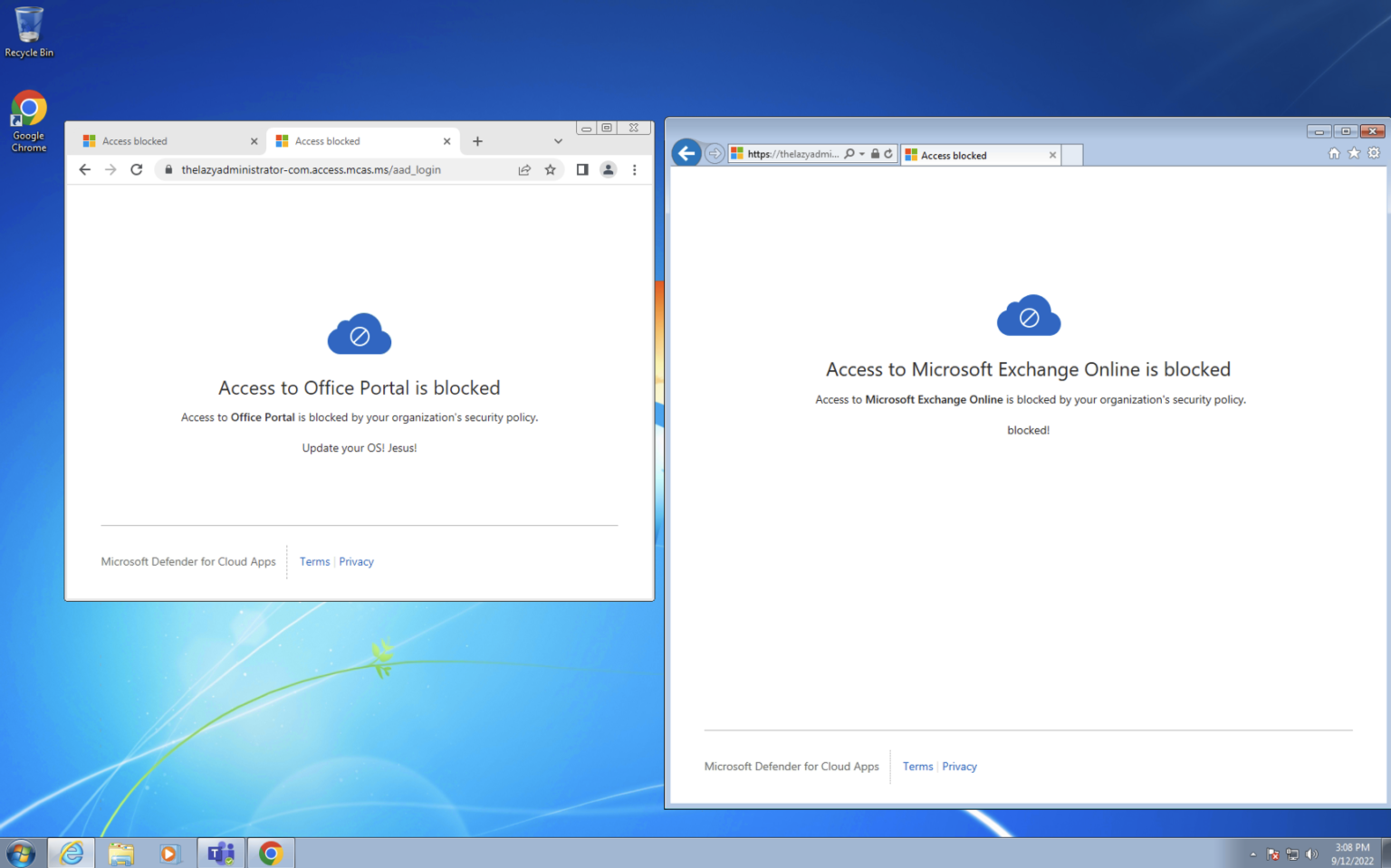1391x868 pixels.
Task: Open Windows Explorer from the taskbar
Action: point(120,853)
